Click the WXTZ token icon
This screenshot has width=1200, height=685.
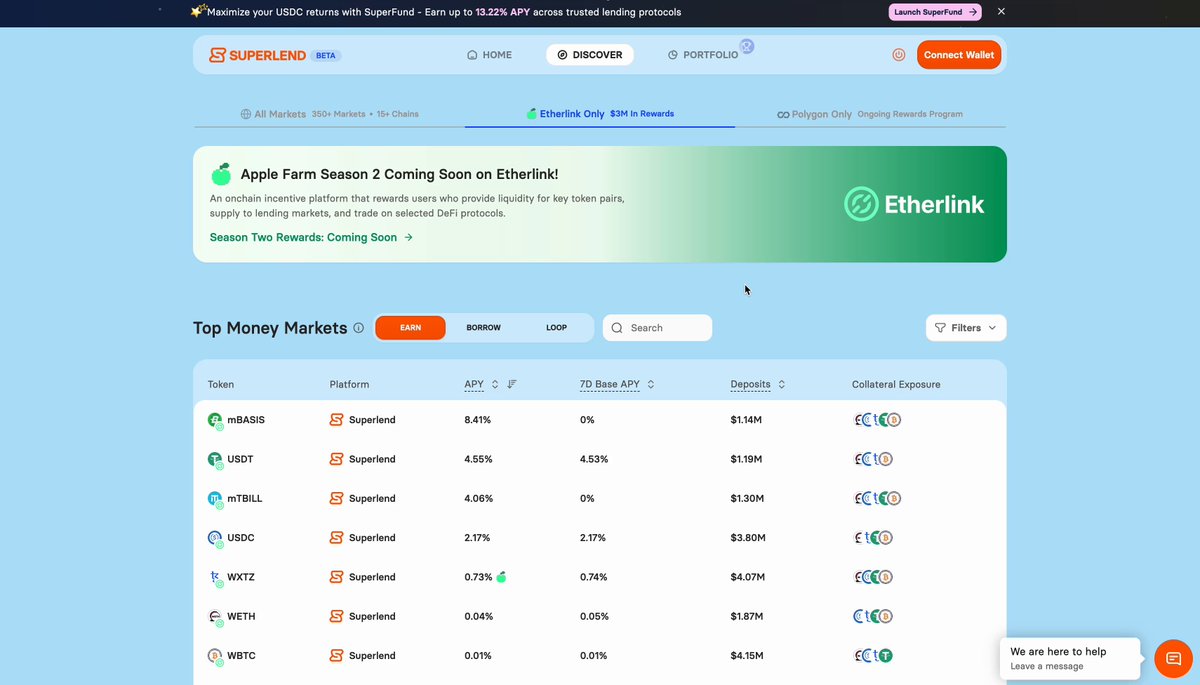(215, 577)
